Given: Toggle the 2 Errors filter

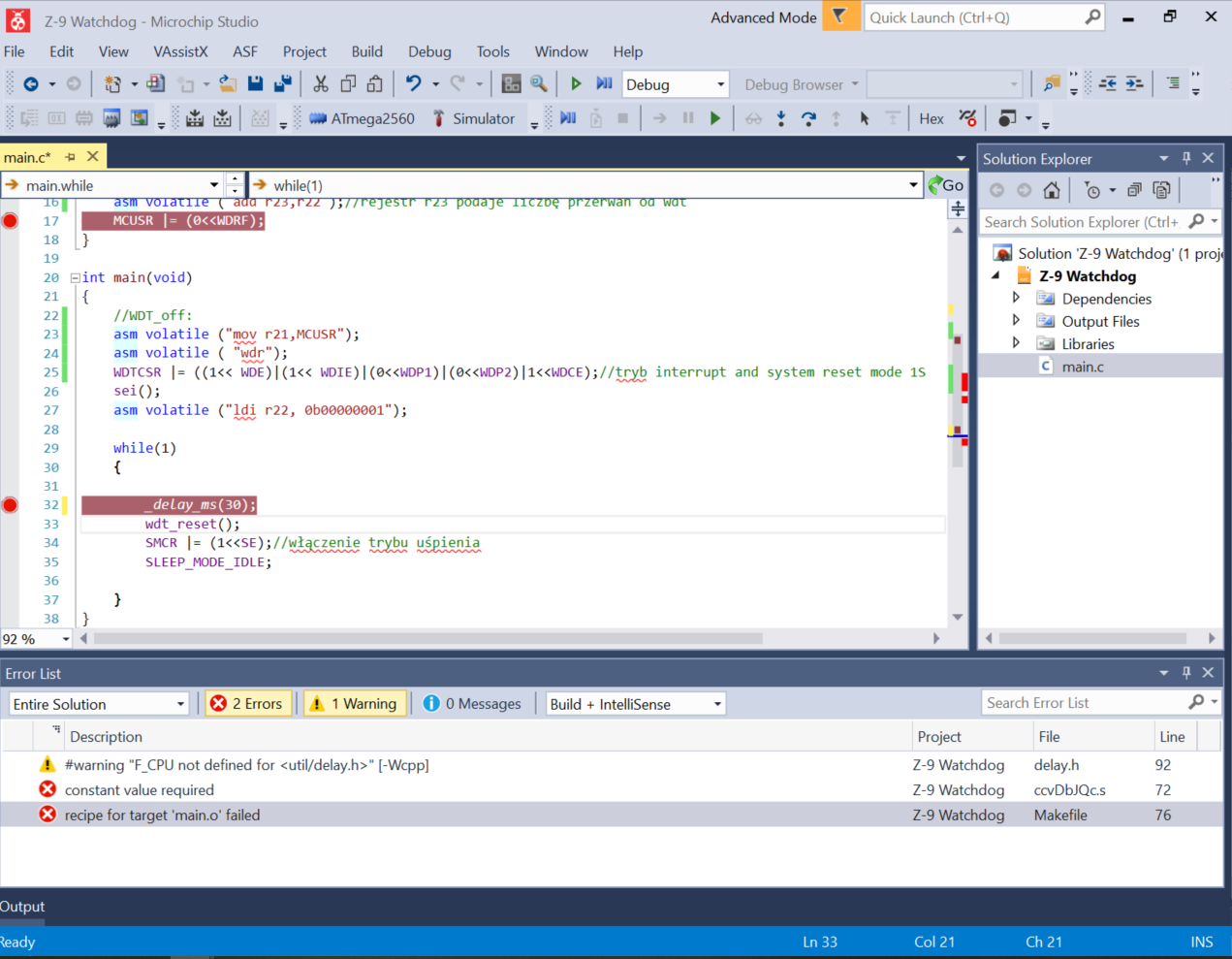Looking at the screenshot, I should tap(246, 704).
